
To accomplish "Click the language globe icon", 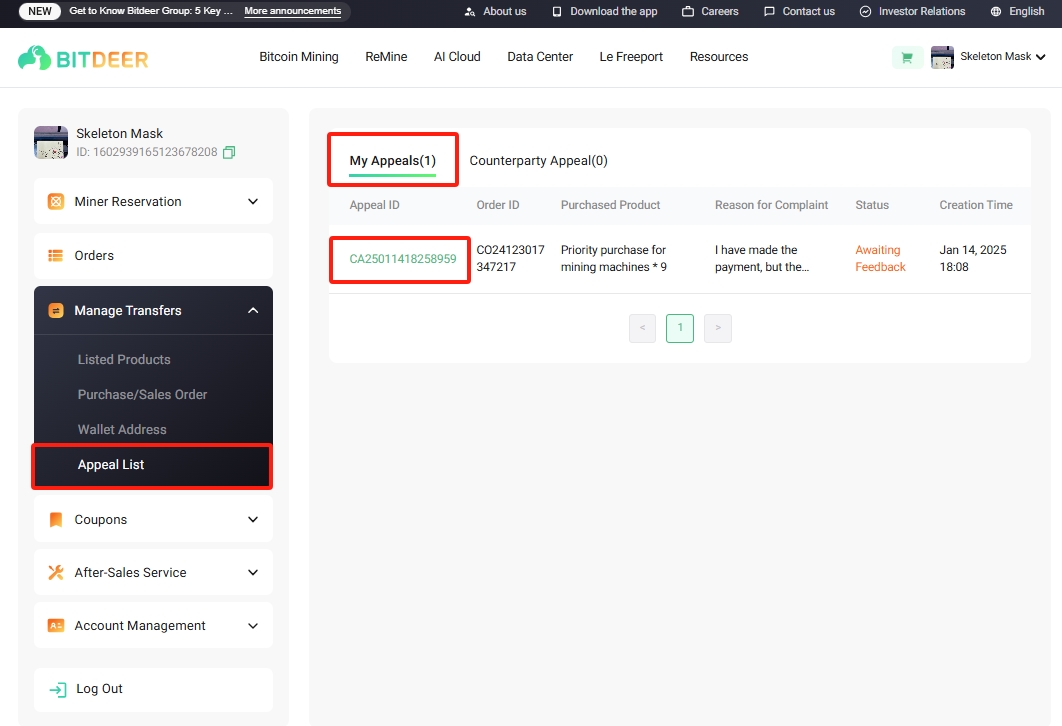I will (x=996, y=12).
